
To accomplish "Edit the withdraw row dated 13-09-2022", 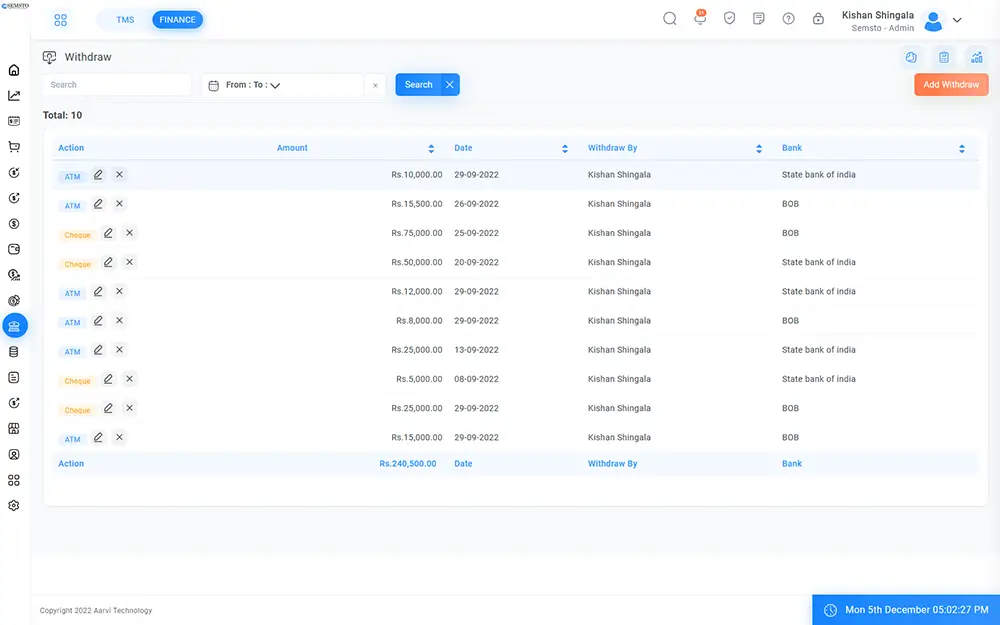I will [98, 350].
